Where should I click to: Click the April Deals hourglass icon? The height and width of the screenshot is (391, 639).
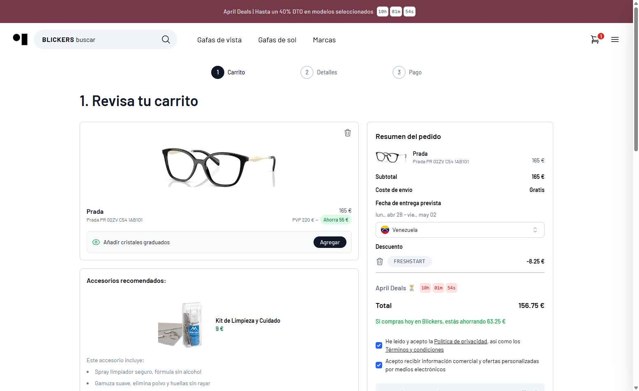click(x=412, y=288)
